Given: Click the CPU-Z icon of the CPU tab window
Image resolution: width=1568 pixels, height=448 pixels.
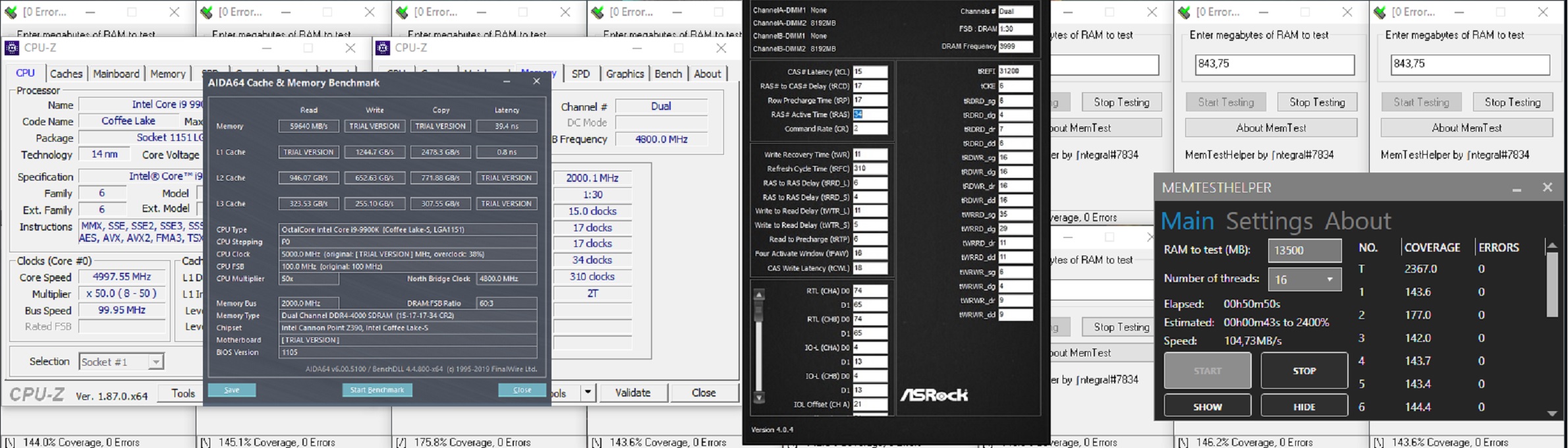Looking at the screenshot, I should [12, 47].
